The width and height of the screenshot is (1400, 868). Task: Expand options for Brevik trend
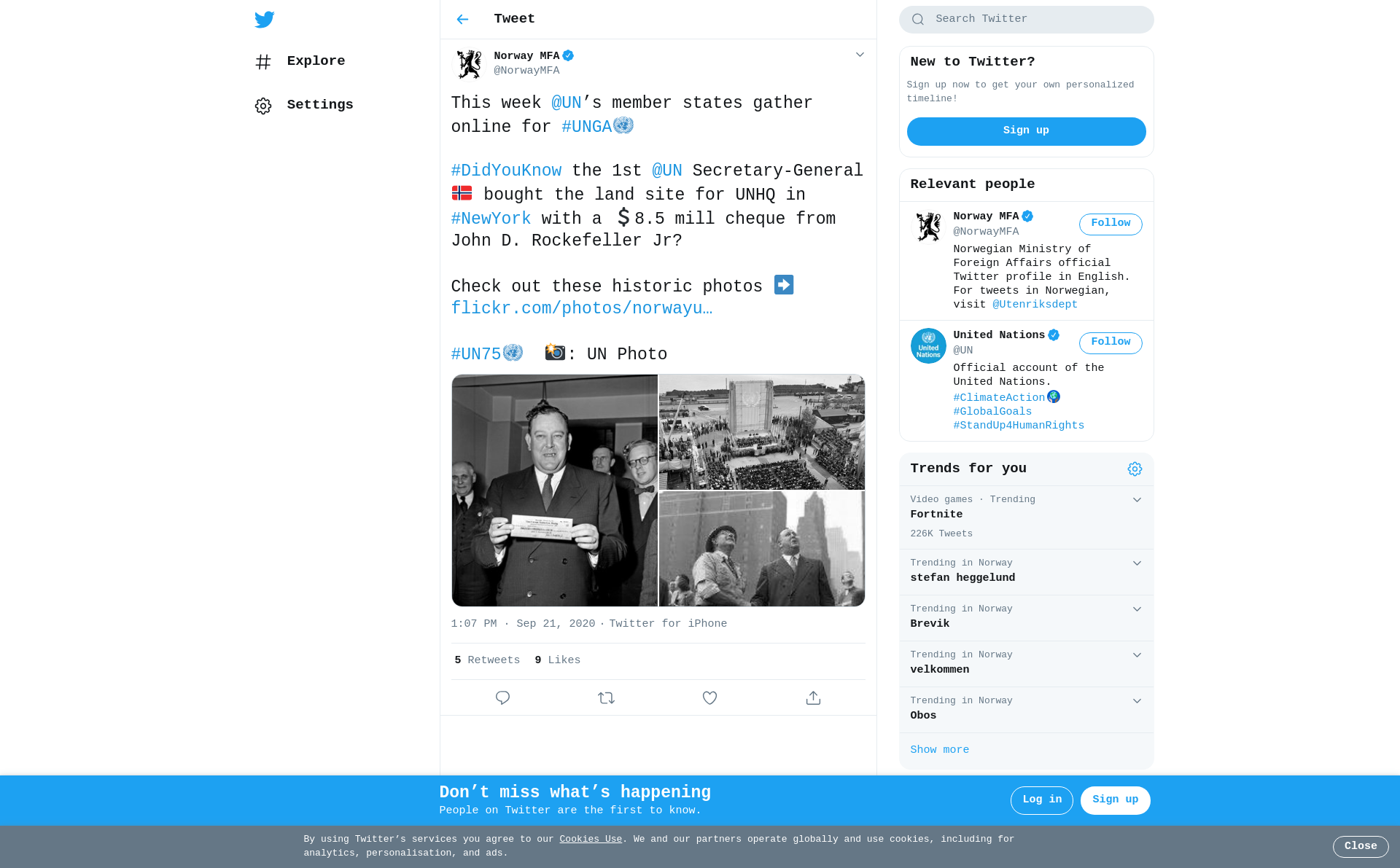click(x=1137, y=609)
